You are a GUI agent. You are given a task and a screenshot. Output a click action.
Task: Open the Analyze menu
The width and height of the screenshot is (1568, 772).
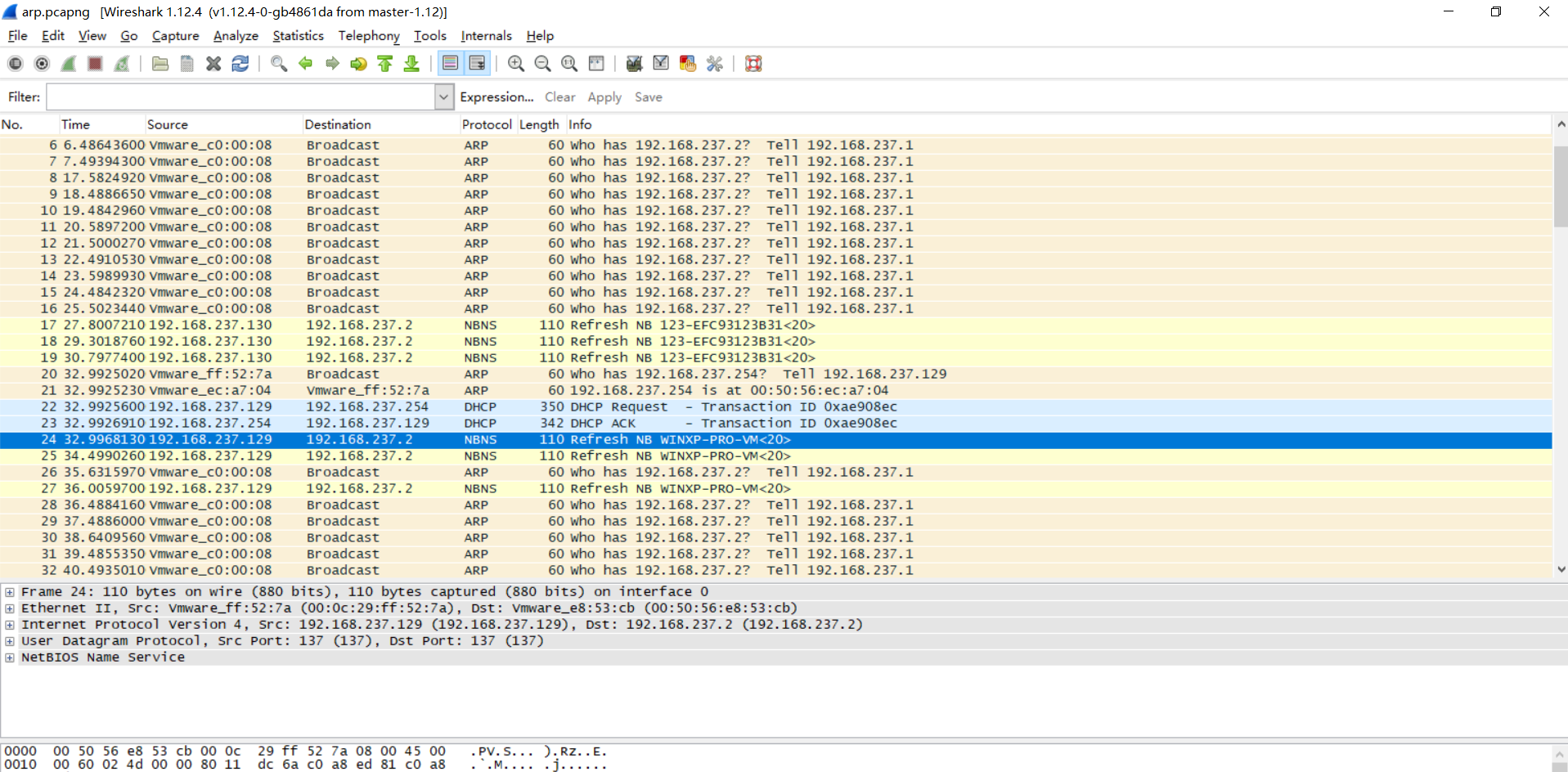pyautogui.click(x=236, y=36)
